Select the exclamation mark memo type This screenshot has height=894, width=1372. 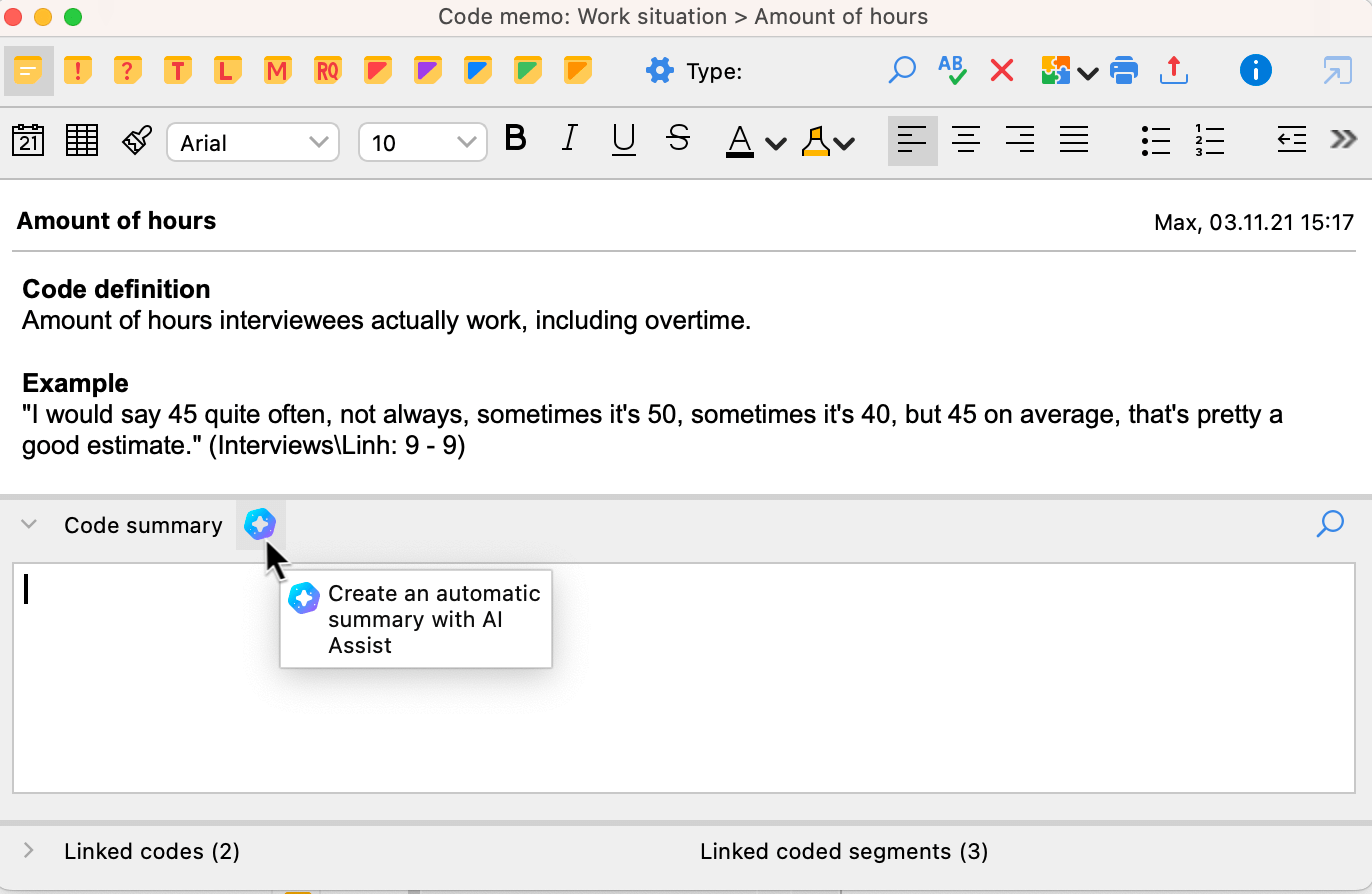[x=78, y=71]
